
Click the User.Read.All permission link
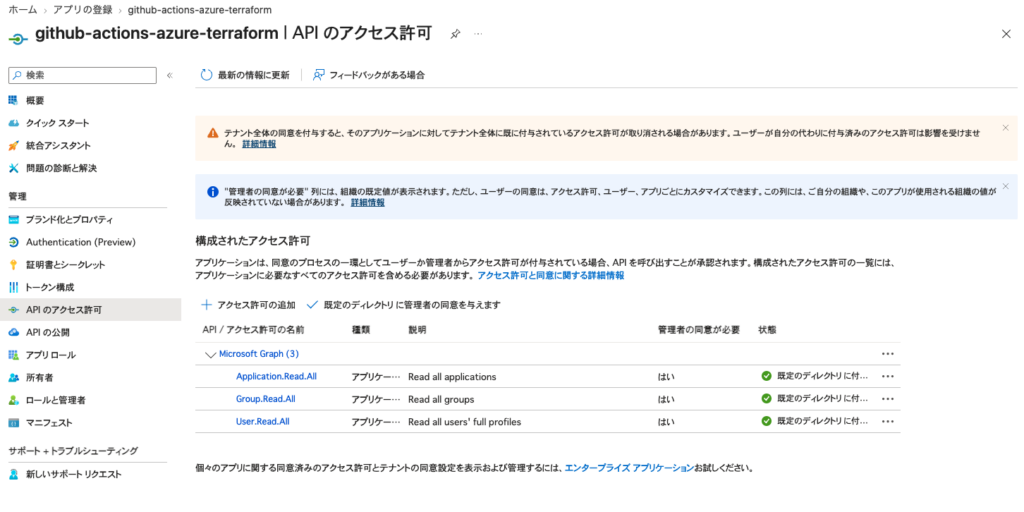coord(263,421)
